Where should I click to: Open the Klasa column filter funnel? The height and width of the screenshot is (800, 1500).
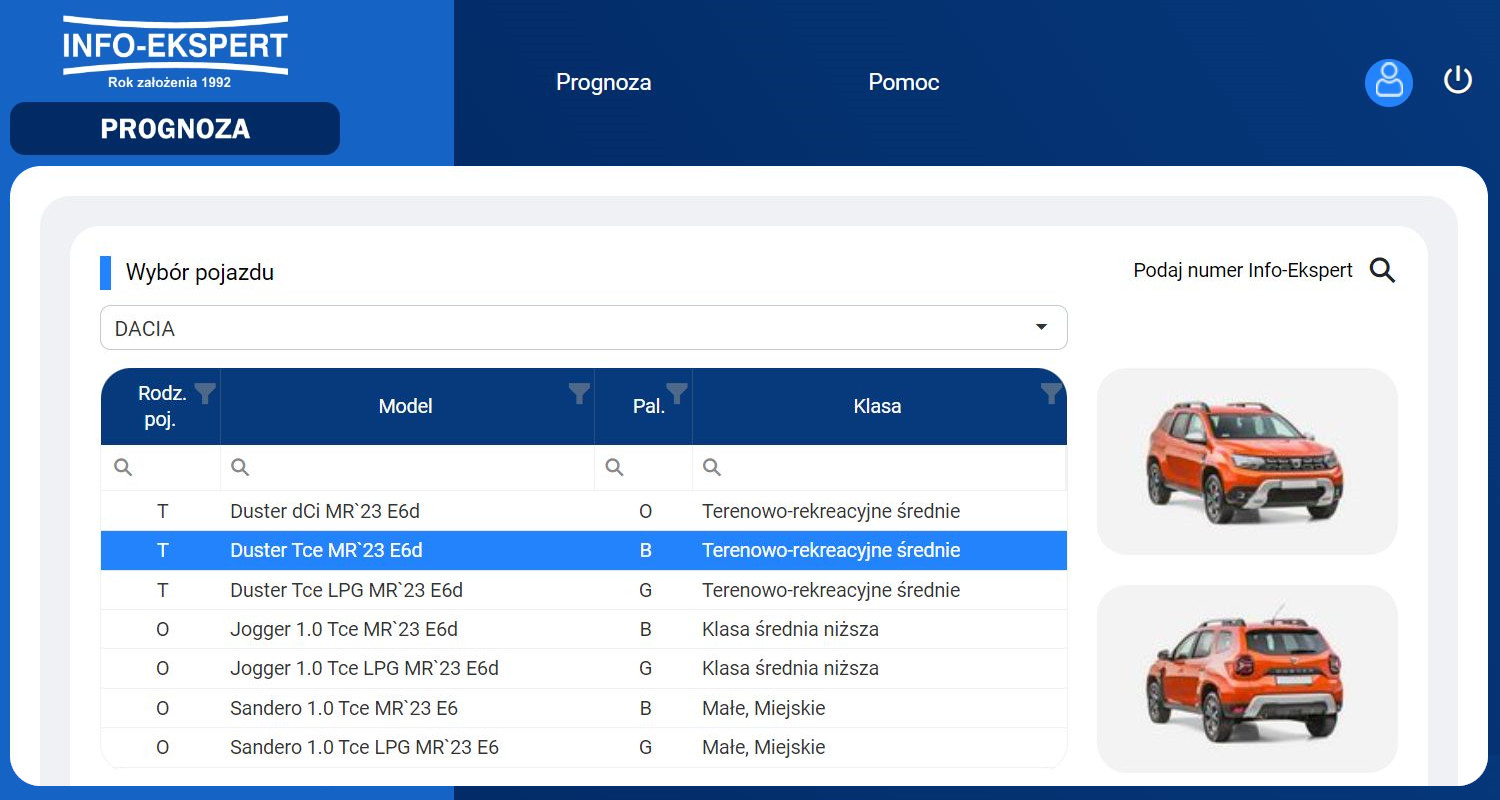[1050, 393]
